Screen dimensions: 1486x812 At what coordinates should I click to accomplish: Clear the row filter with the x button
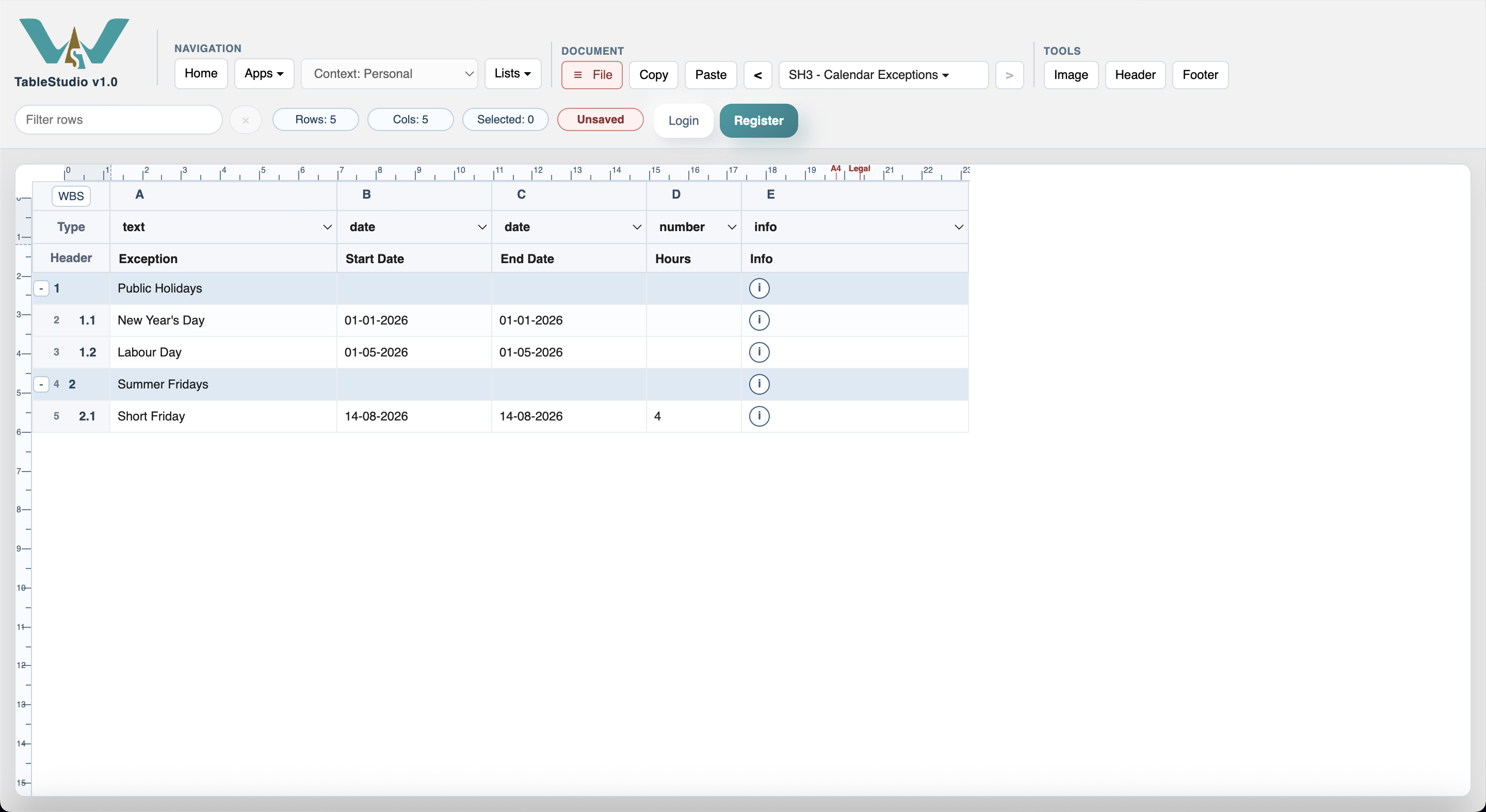tap(246, 121)
